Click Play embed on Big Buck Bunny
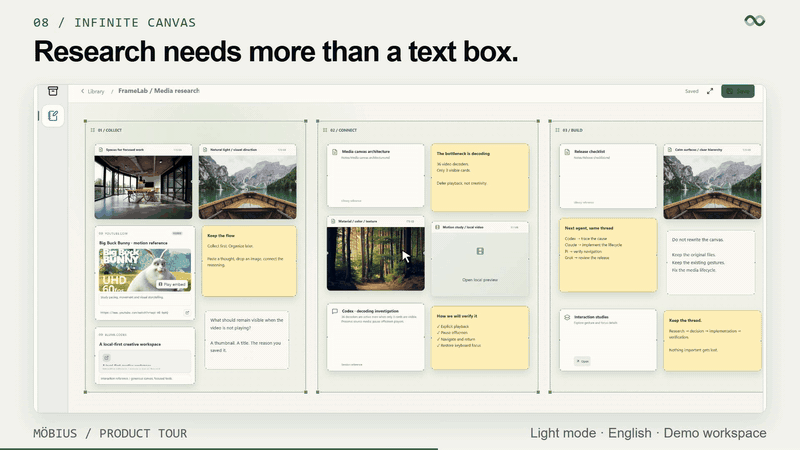Image resolution: width=800 pixels, height=450 pixels. click(172, 284)
